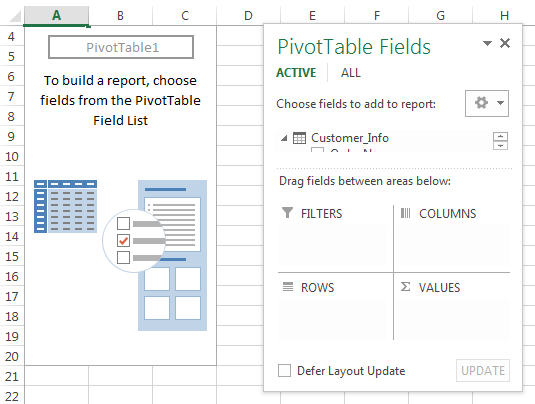Close the PivotTable Fields pane

point(505,43)
